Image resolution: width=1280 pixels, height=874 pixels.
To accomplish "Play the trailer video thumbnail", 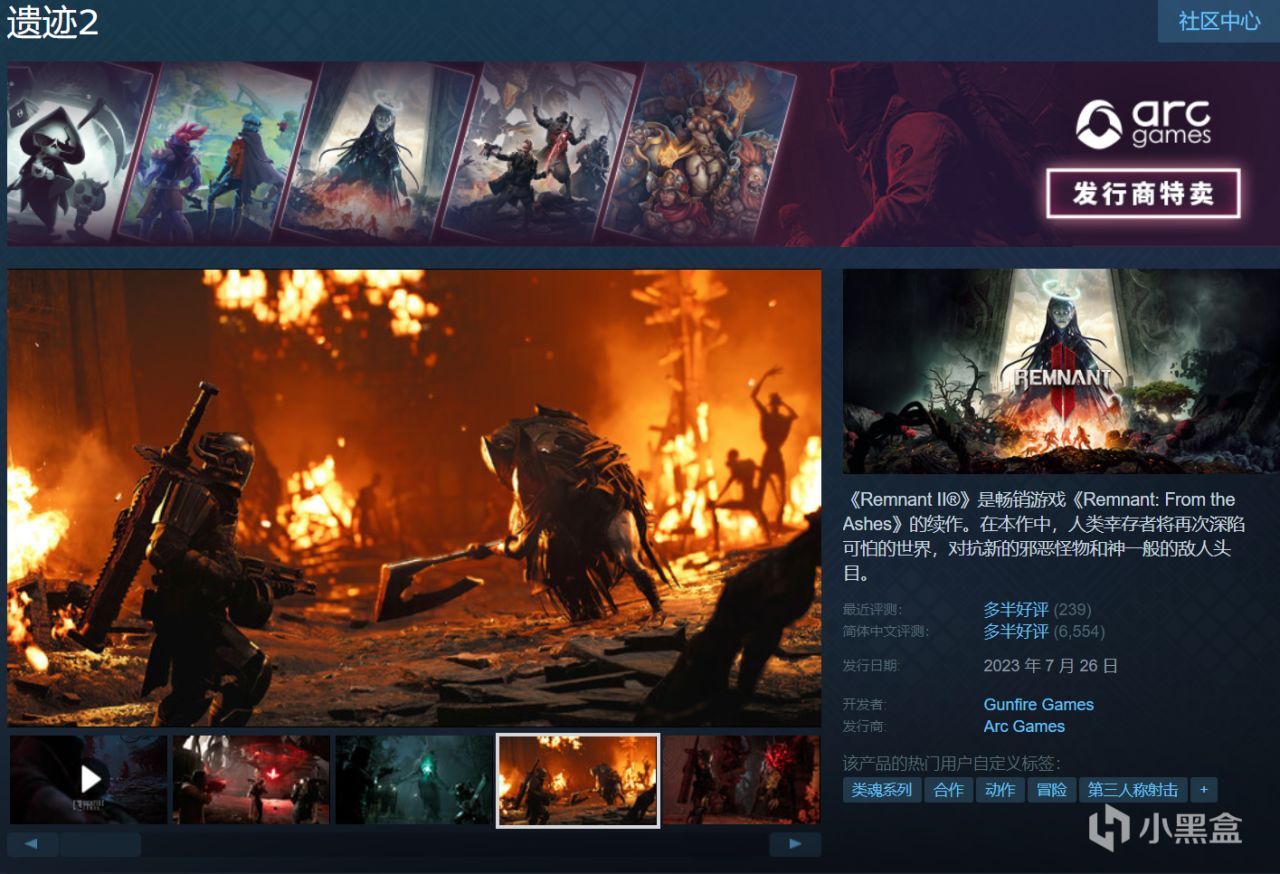I will pyautogui.click(x=89, y=780).
